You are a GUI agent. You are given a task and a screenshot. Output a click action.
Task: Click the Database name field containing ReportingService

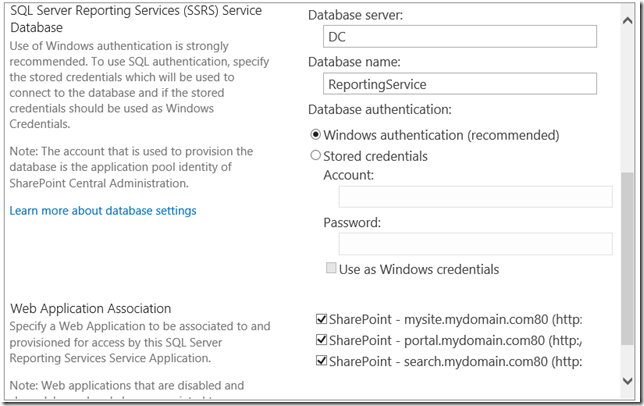pyautogui.click(x=459, y=85)
